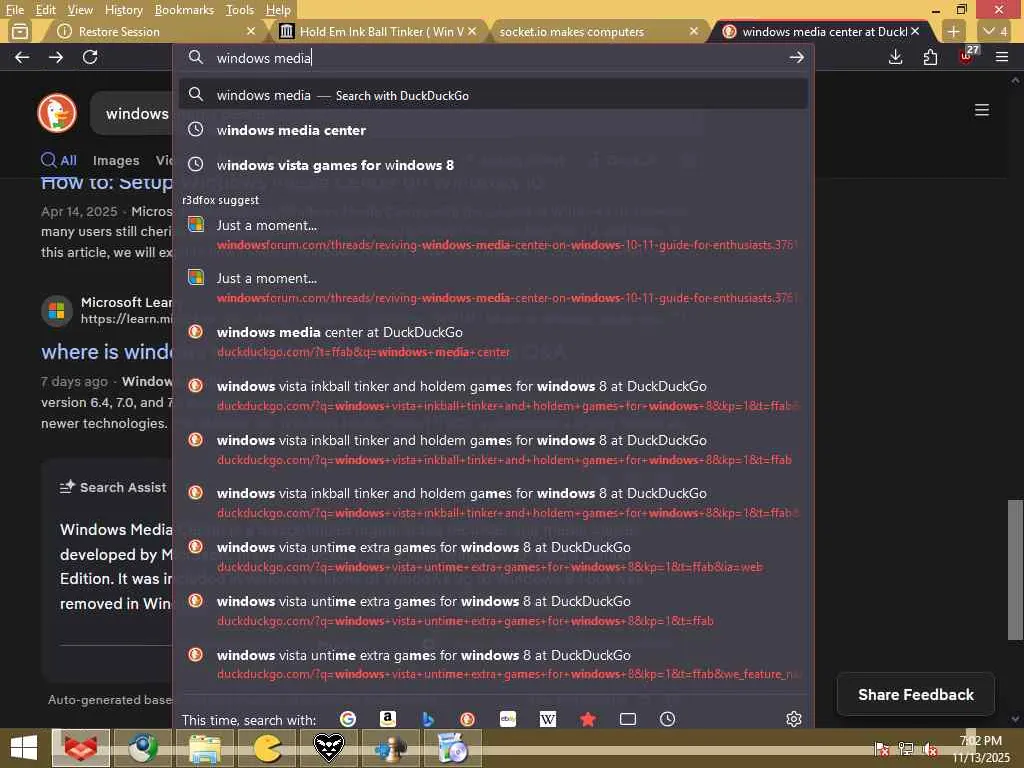
Task: Search open tabs using the tab icon
Action: (x=628, y=719)
